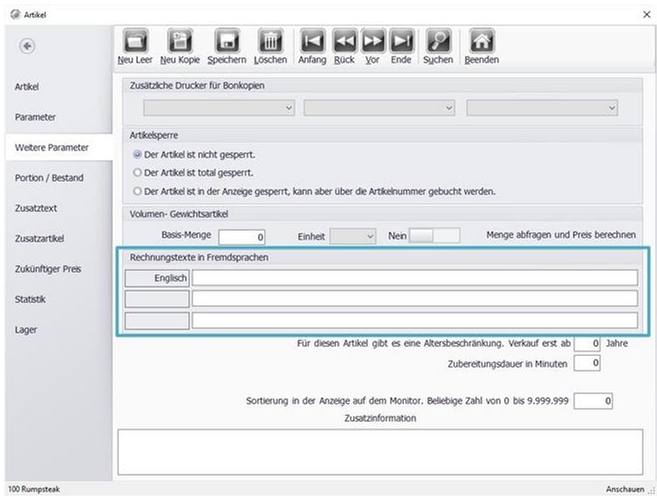
Task: Jump to last record with Ende
Action: tap(401, 41)
